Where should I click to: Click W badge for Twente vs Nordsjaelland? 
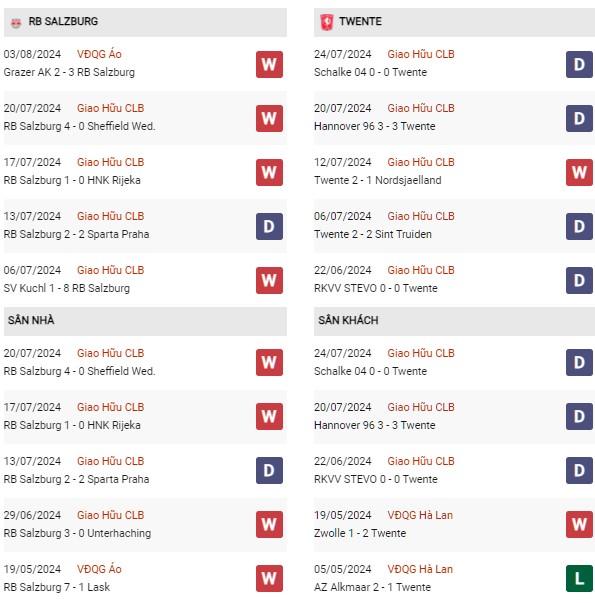coord(579,172)
